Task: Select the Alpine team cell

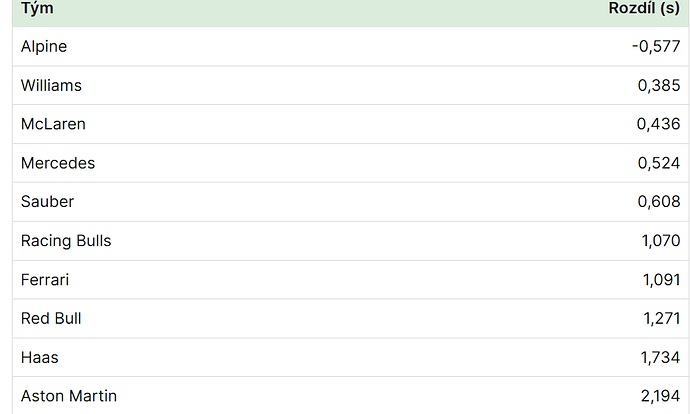Action: pos(44,46)
